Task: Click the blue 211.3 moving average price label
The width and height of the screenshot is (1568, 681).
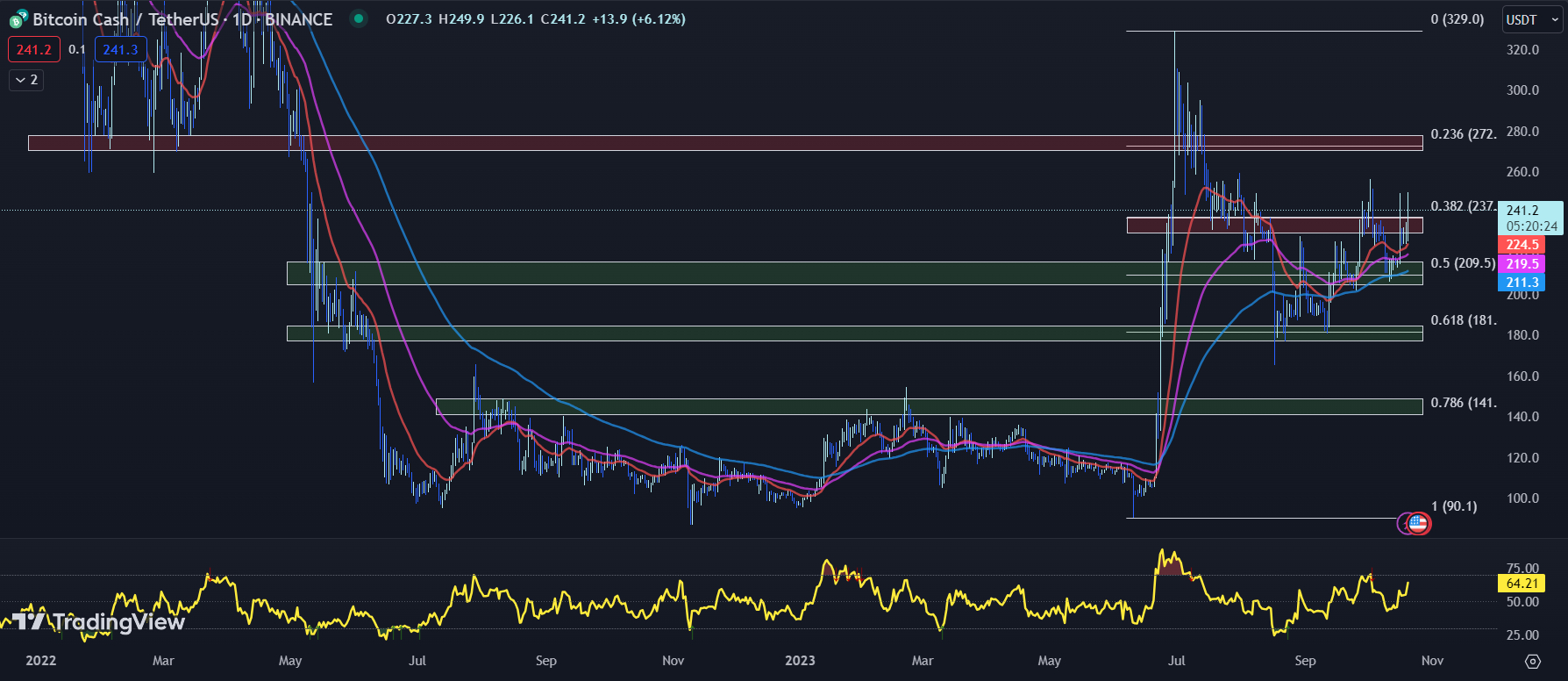Action: coord(1522,283)
